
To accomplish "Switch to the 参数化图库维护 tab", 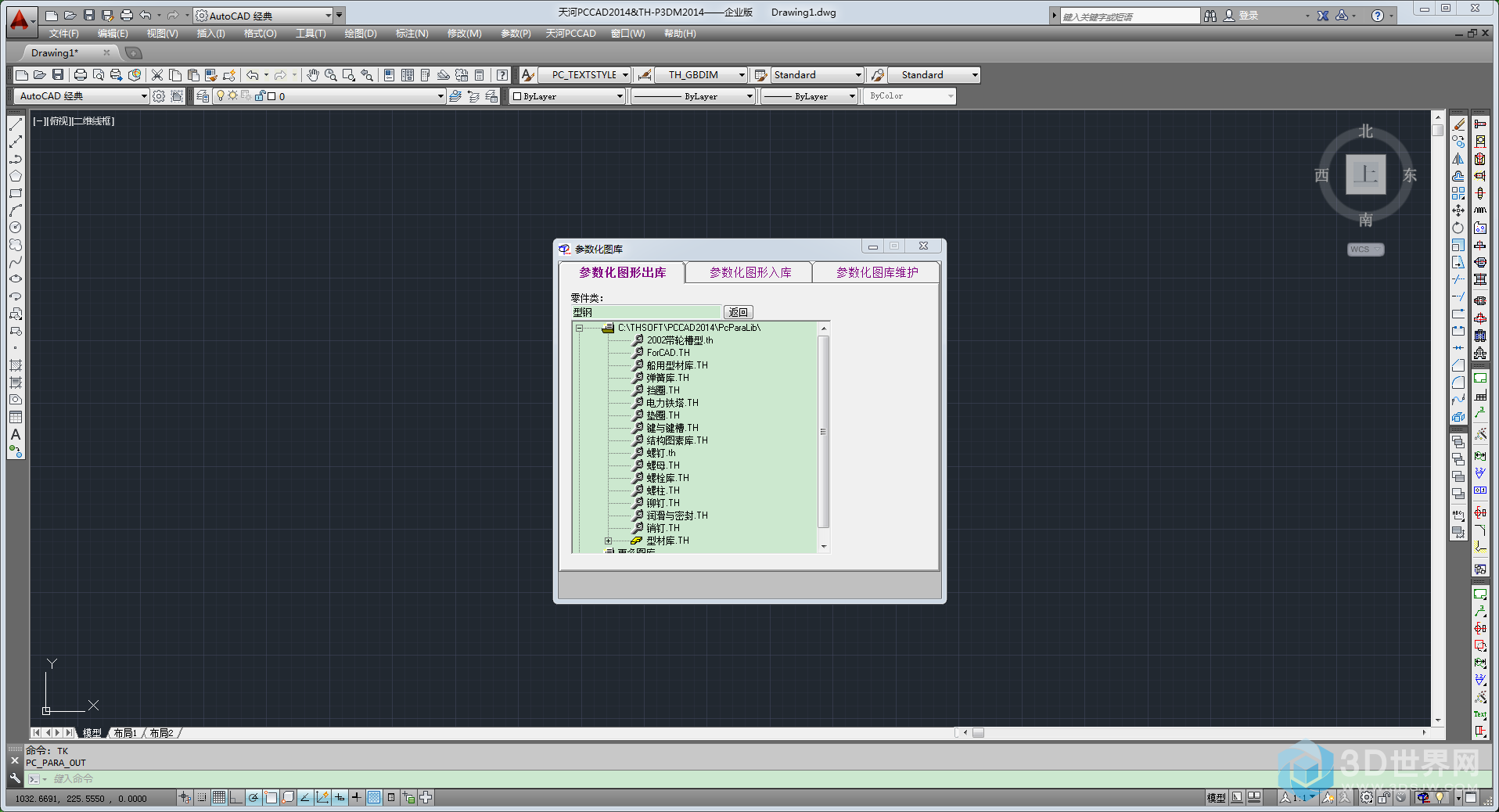I will tap(876, 272).
